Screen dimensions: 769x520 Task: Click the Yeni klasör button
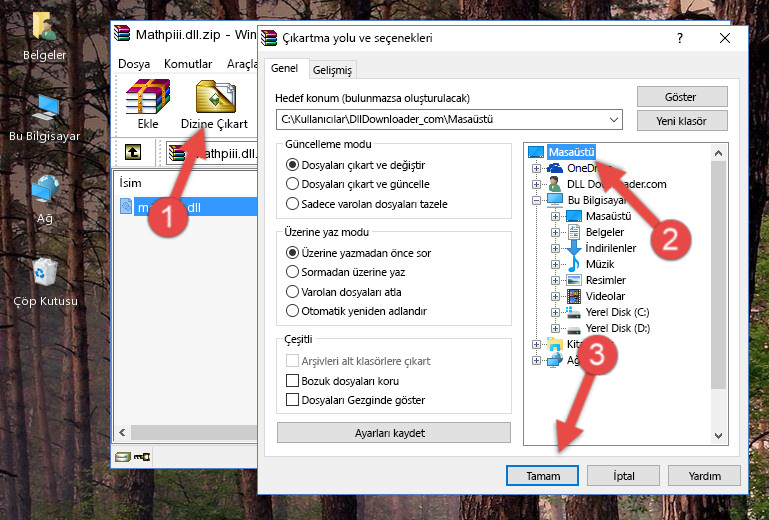682,121
